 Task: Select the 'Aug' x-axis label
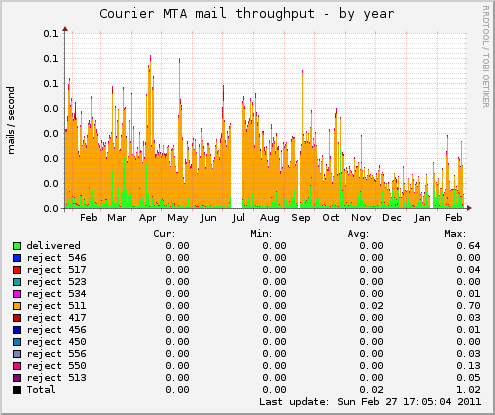point(270,219)
